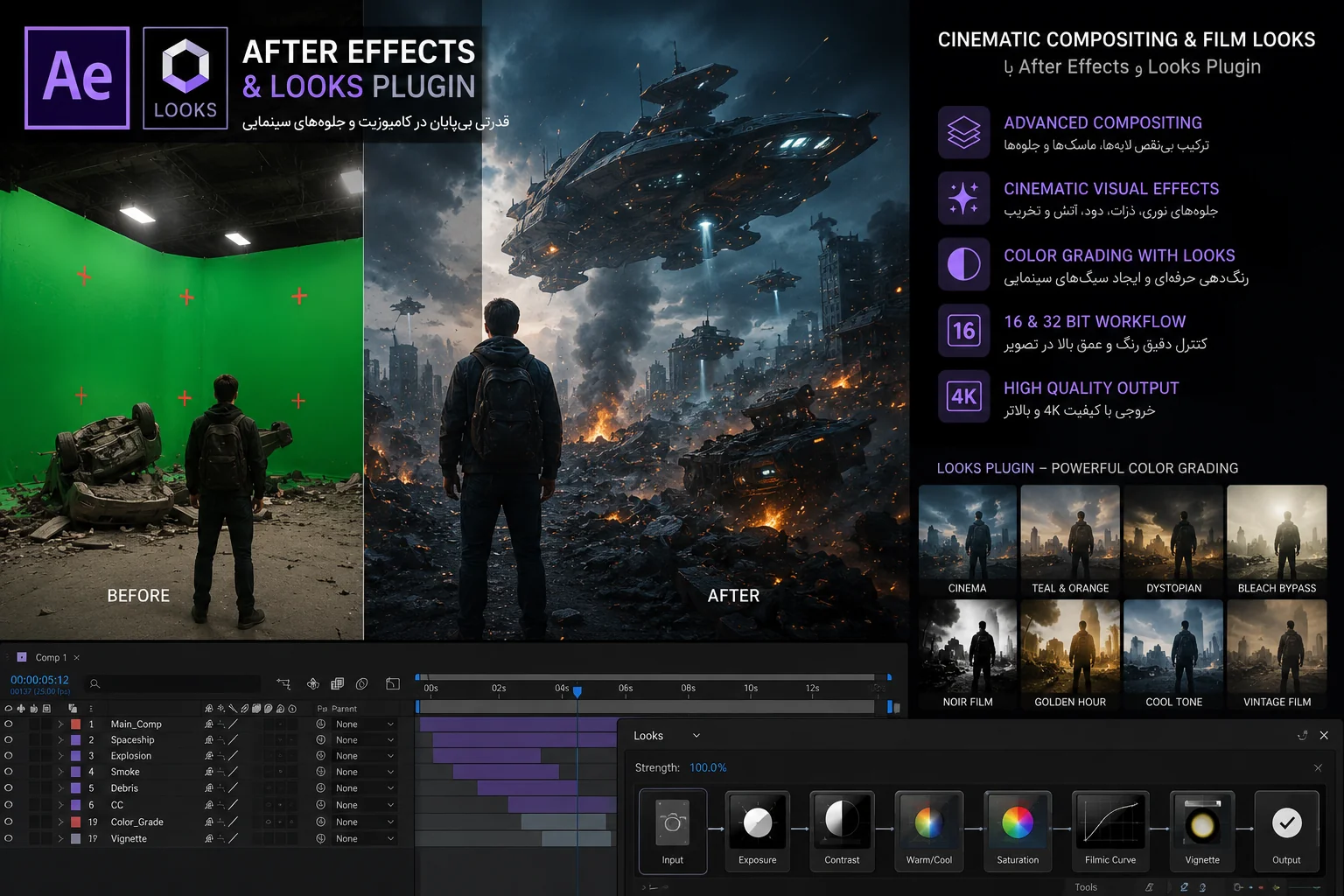This screenshot has width=1344, height=896.
Task: Open the Parent dropdown of the Smoke layer
Action: 364,772
